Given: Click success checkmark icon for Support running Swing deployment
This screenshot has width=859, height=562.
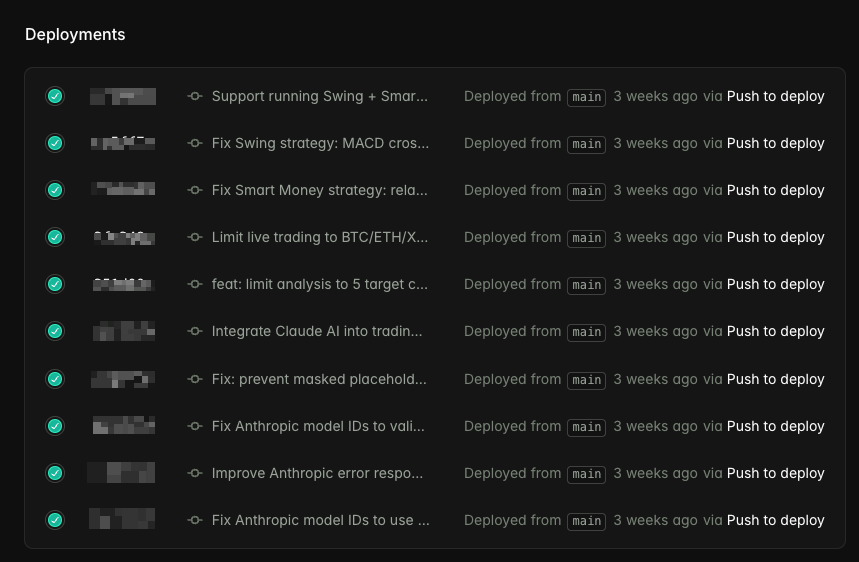Looking at the screenshot, I should point(55,96).
